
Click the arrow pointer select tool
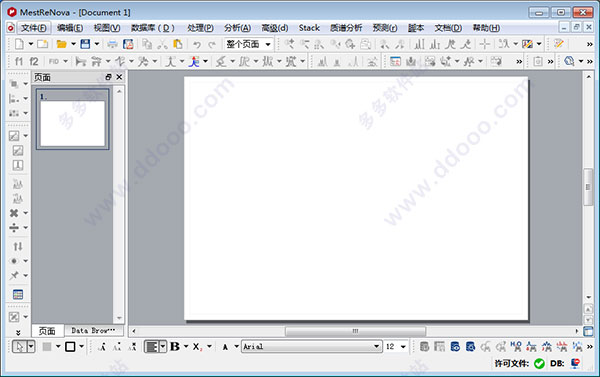click(19, 347)
